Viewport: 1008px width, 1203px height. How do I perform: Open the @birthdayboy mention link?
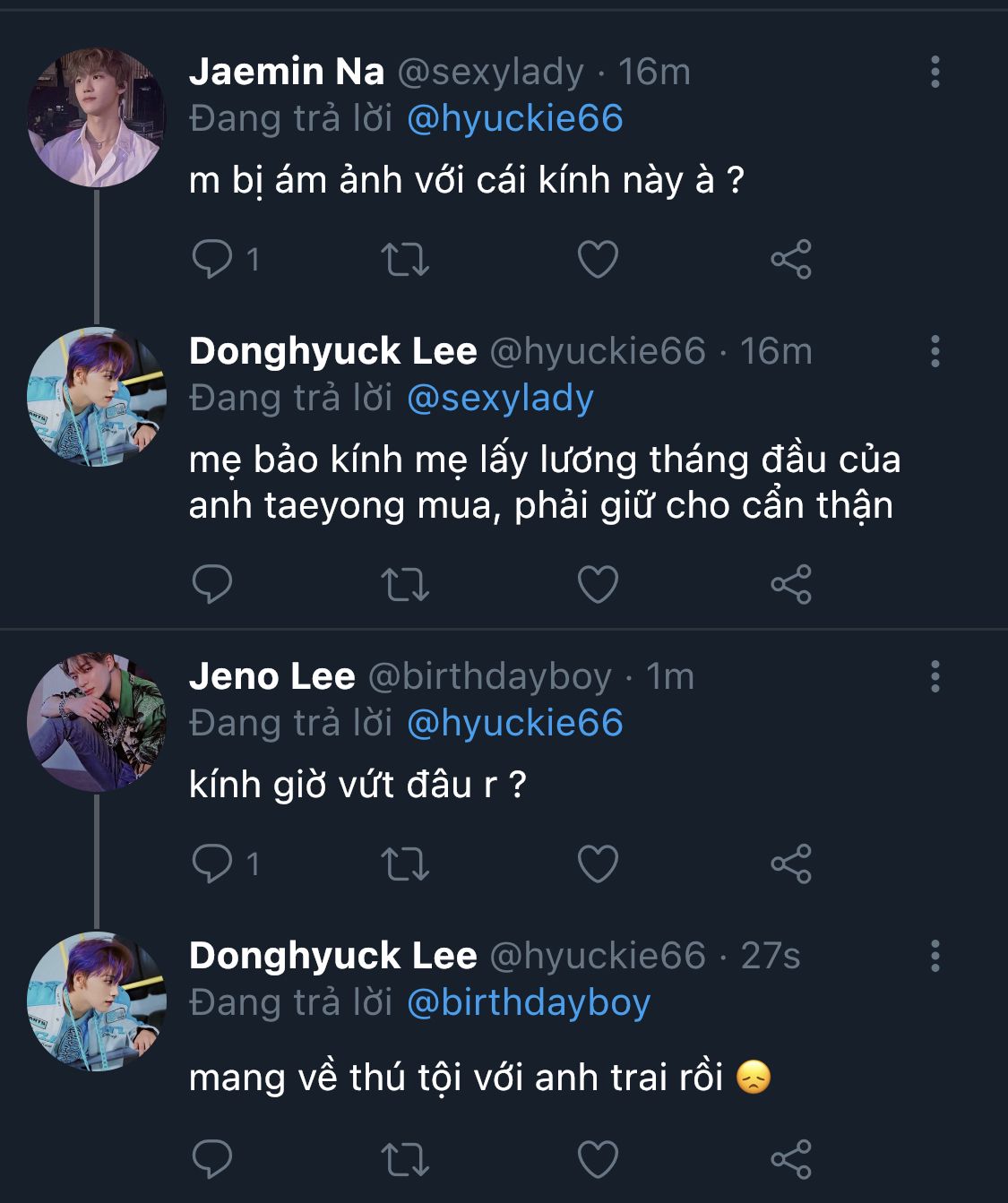[528, 1003]
